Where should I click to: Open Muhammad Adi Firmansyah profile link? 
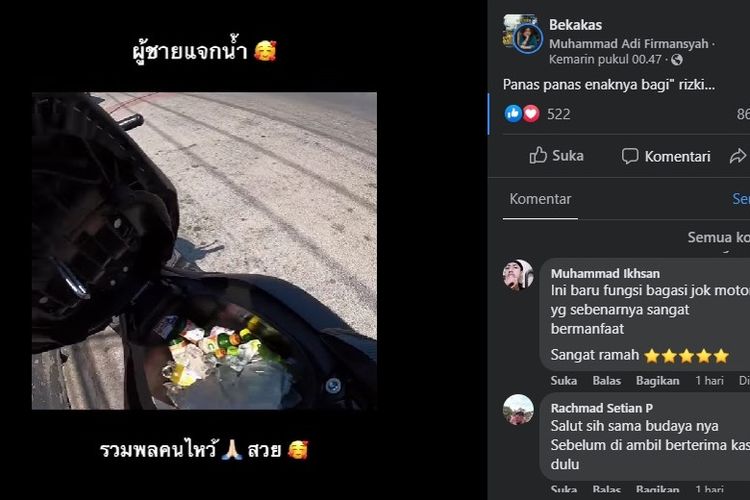[629, 44]
